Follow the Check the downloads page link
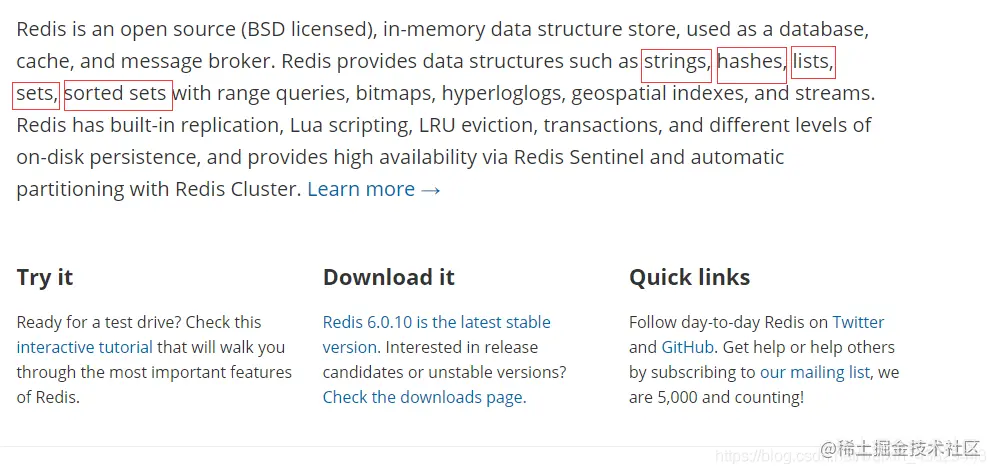This screenshot has height=474, width=996. pyautogui.click(x=424, y=397)
